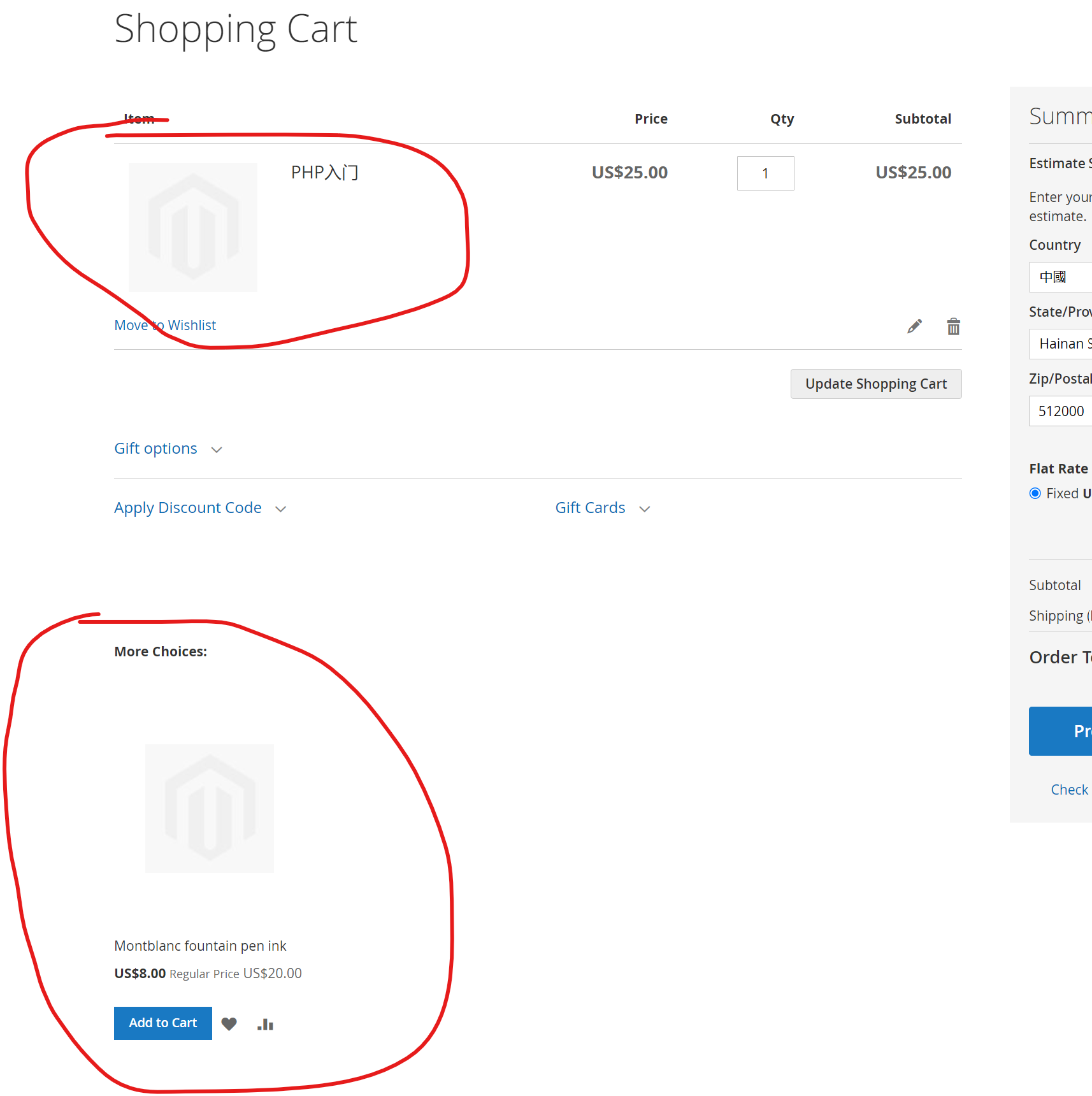Expand Apply Discount Code section
This screenshot has width=1092, height=1096.
200,508
